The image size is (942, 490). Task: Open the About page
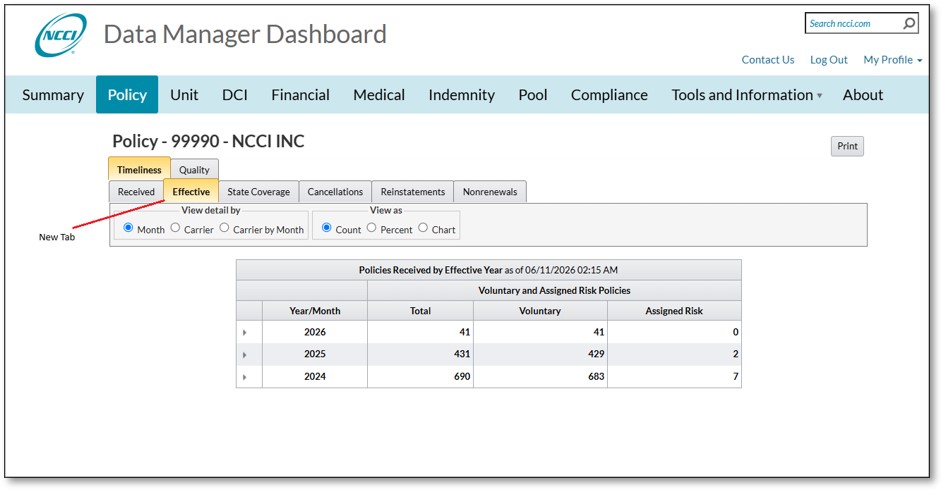(863, 95)
